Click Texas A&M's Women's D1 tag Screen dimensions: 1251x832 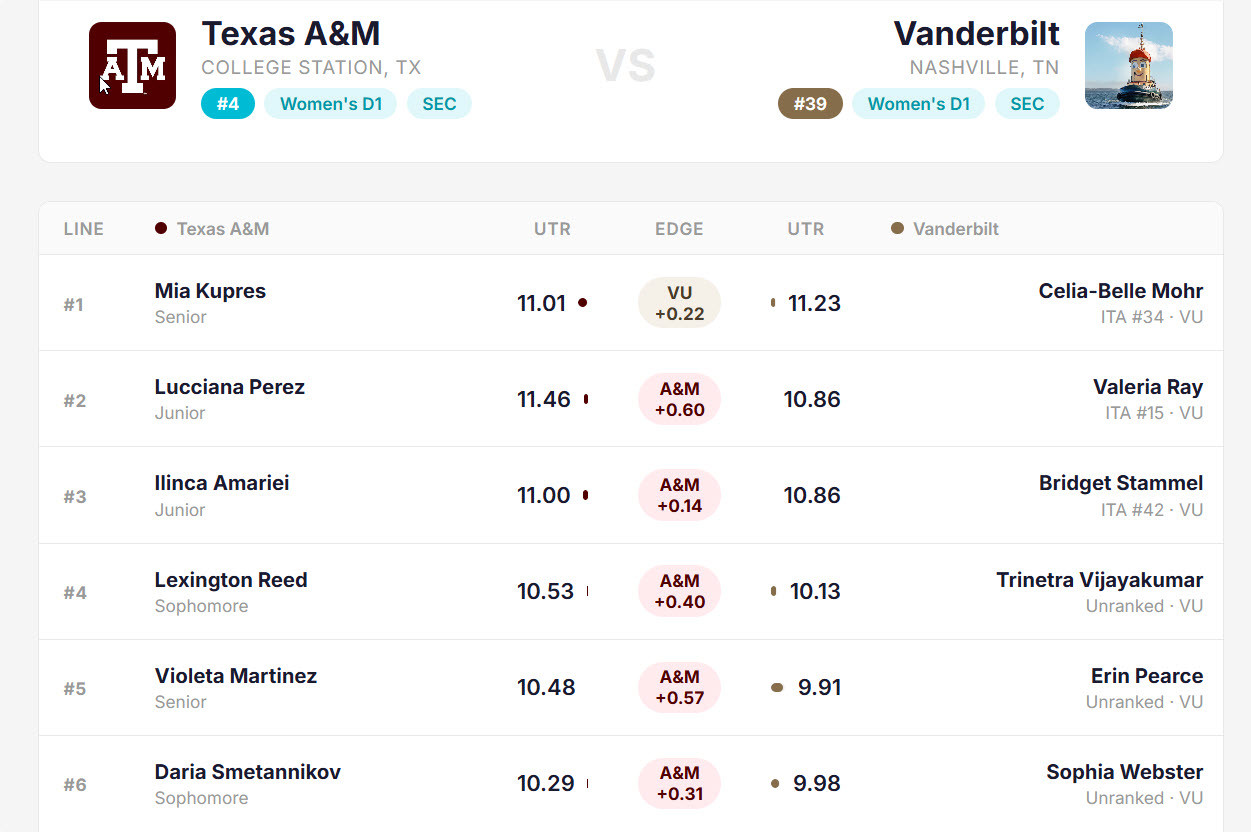tap(330, 104)
